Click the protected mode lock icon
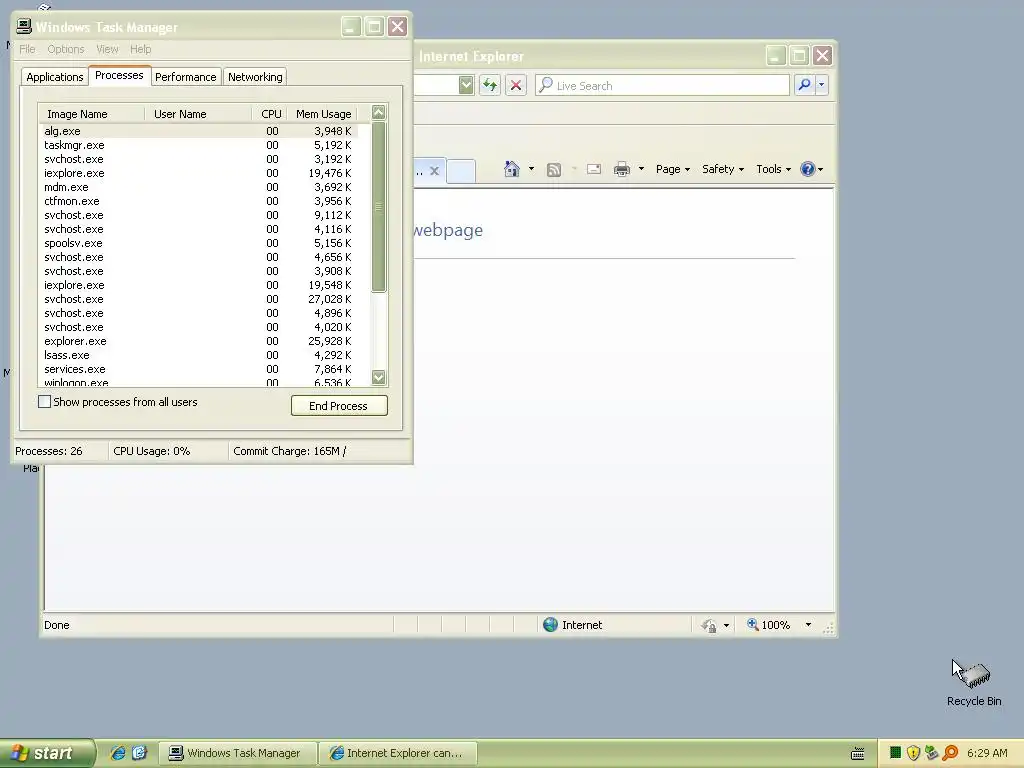The image size is (1024, 768). [709, 626]
